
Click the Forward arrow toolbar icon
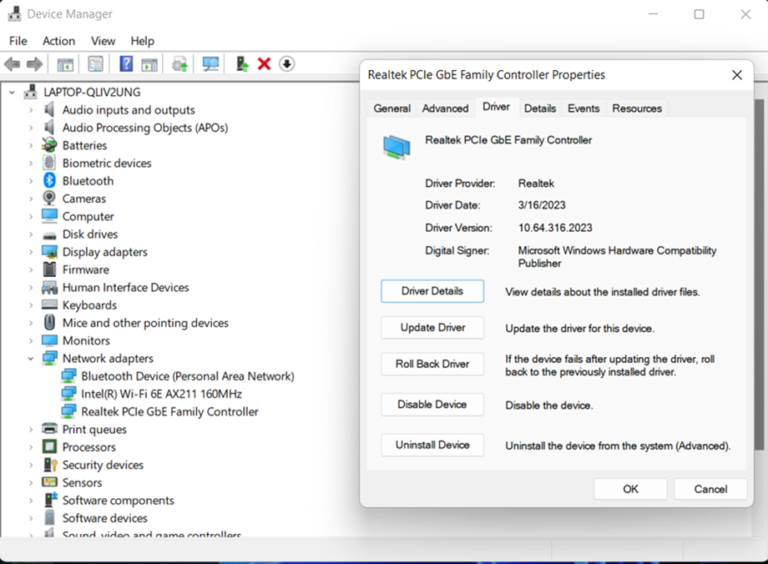tap(34, 64)
